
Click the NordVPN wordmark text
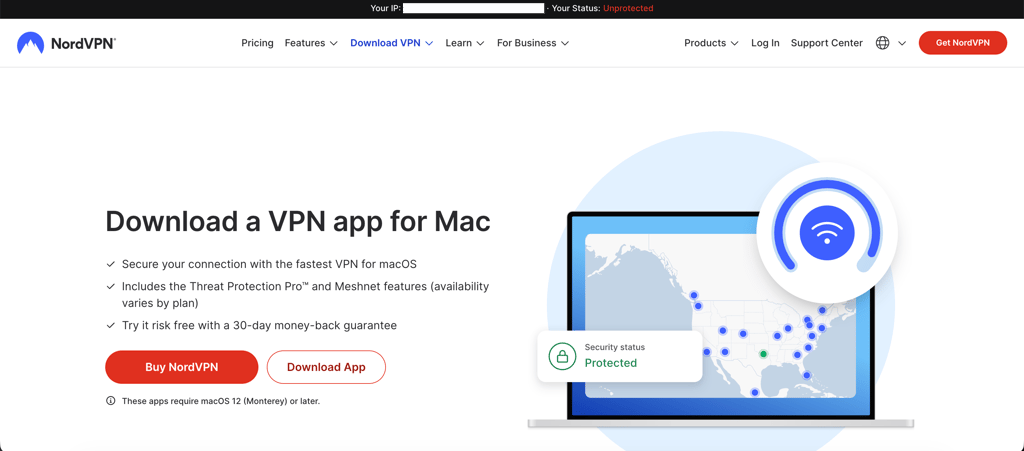pyautogui.click(x=84, y=44)
